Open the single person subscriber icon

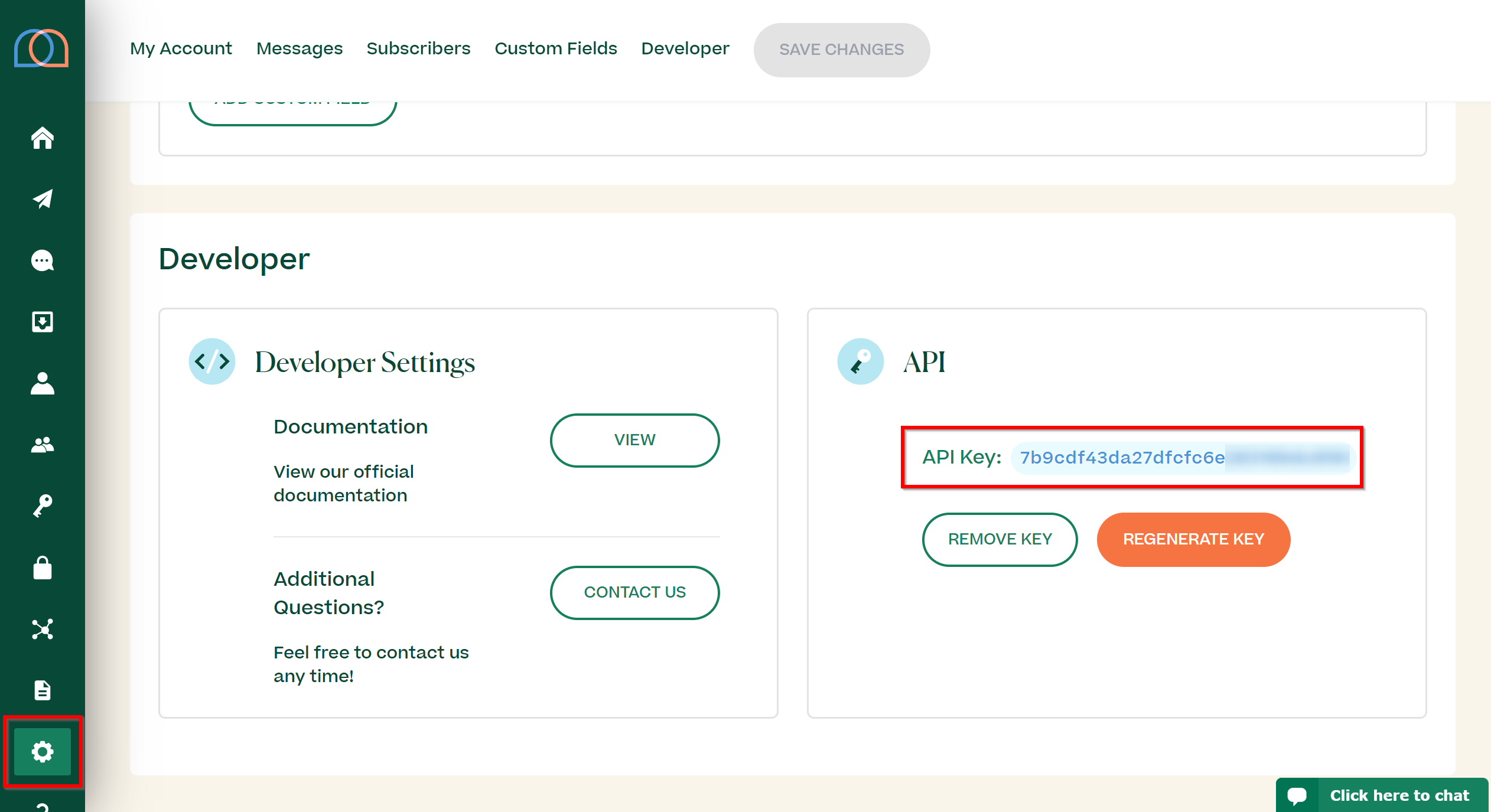43,383
